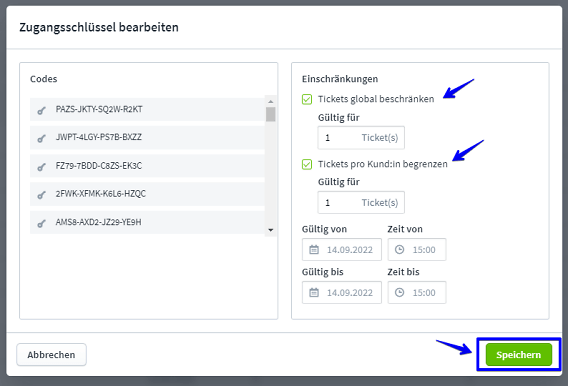Click Abbrechen to cancel editing

coord(51,354)
